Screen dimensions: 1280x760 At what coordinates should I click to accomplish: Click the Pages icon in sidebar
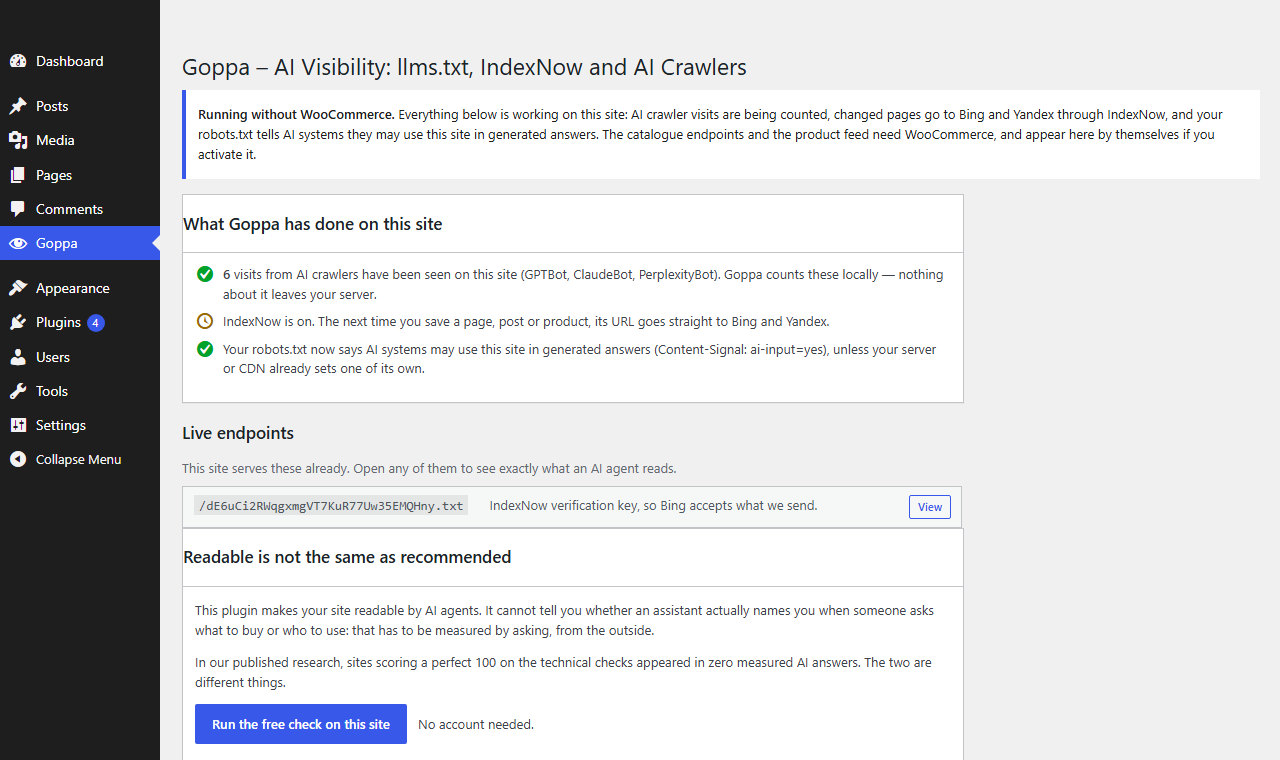pyautogui.click(x=18, y=175)
